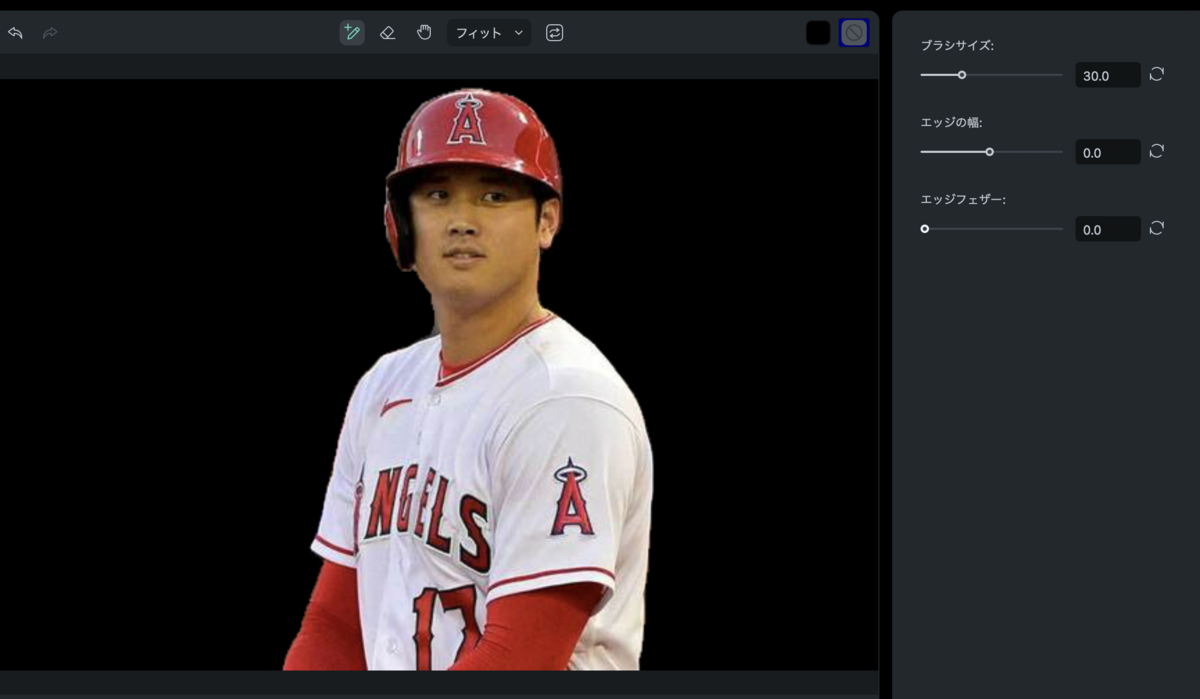Select the hand pan tool
The width and height of the screenshot is (1200, 699).
(424, 32)
